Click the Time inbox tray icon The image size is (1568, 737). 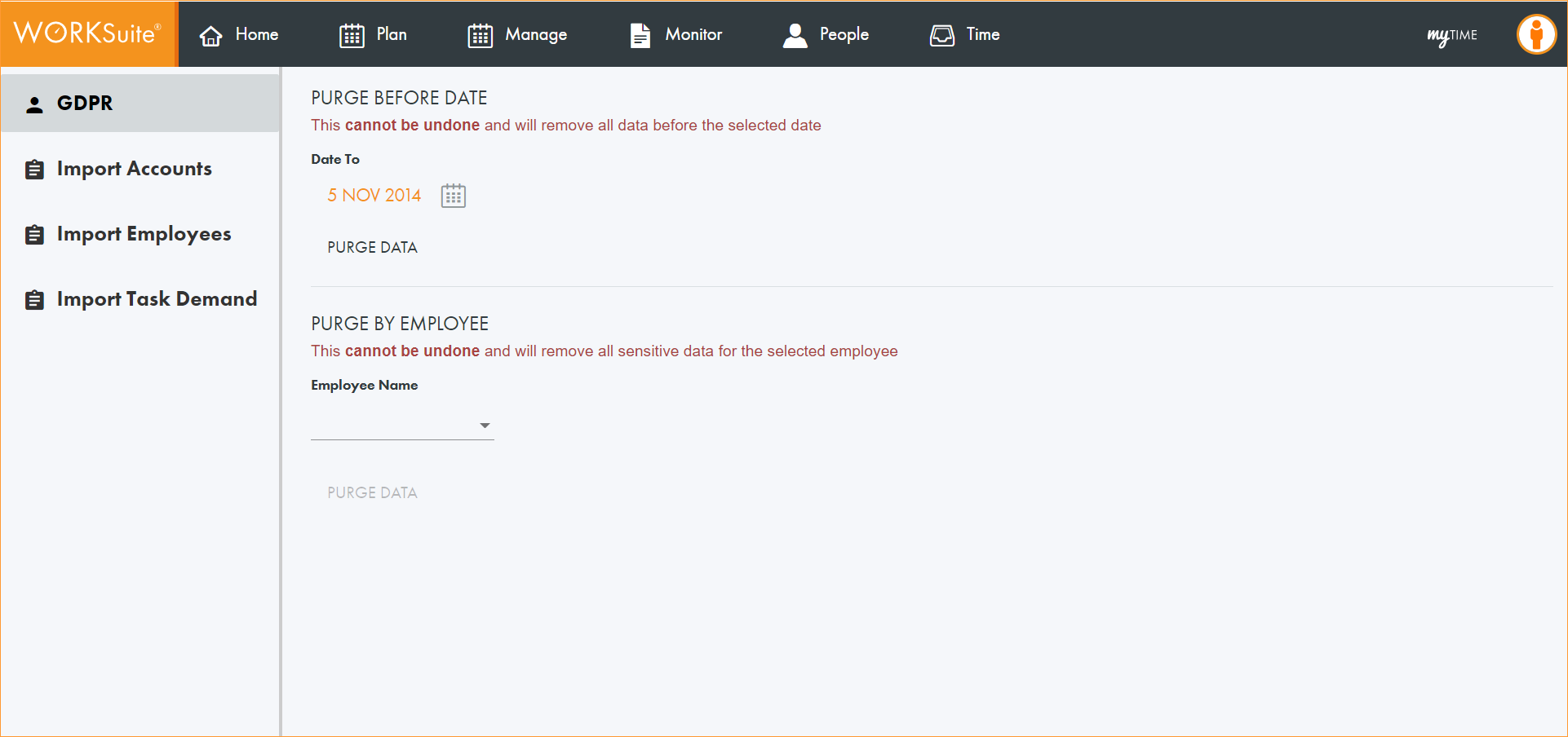(x=942, y=35)
